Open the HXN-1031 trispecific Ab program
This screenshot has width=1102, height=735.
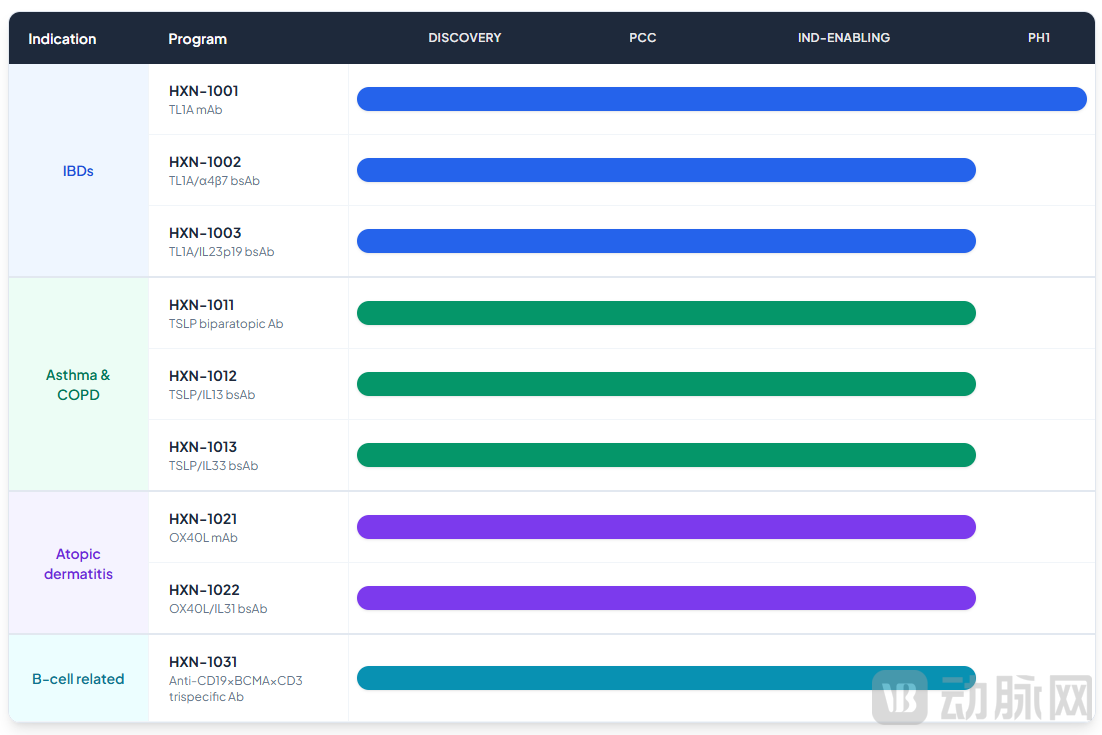(x=203, y=662)
